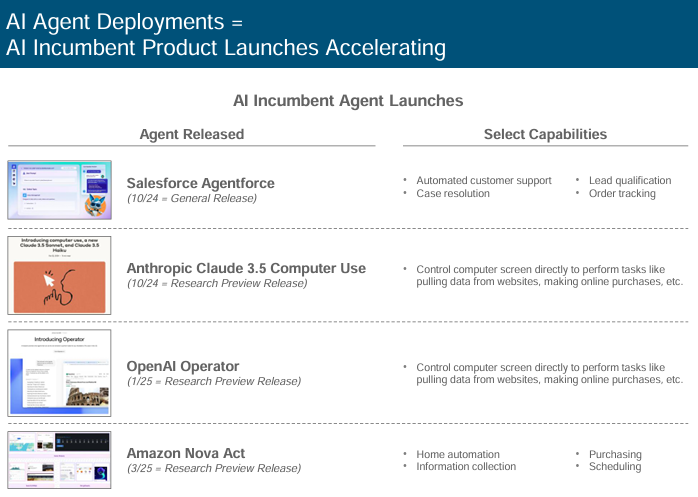Click the Amazon Nova Act thumbnail
This screenshot has height=497, width=698.
(59, 460)
